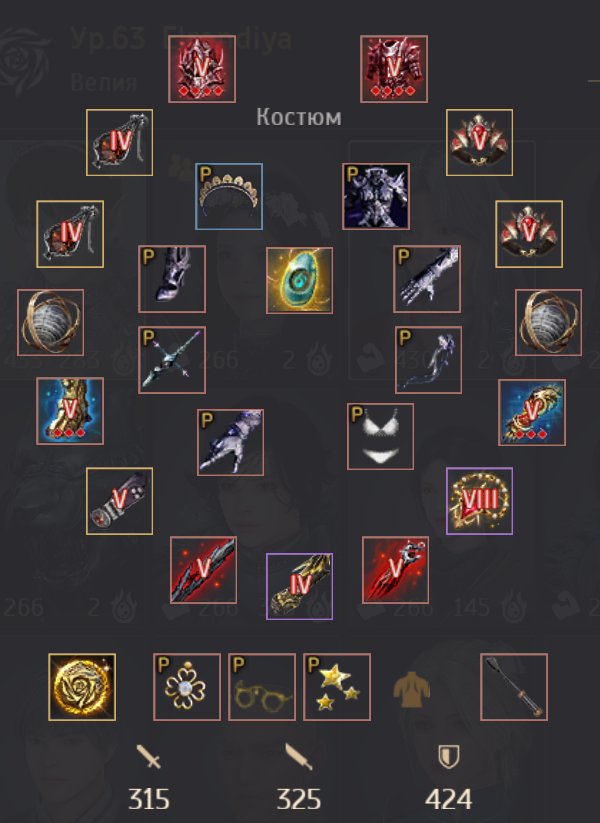Select the glasses costume slot

(x=261, y=687)
